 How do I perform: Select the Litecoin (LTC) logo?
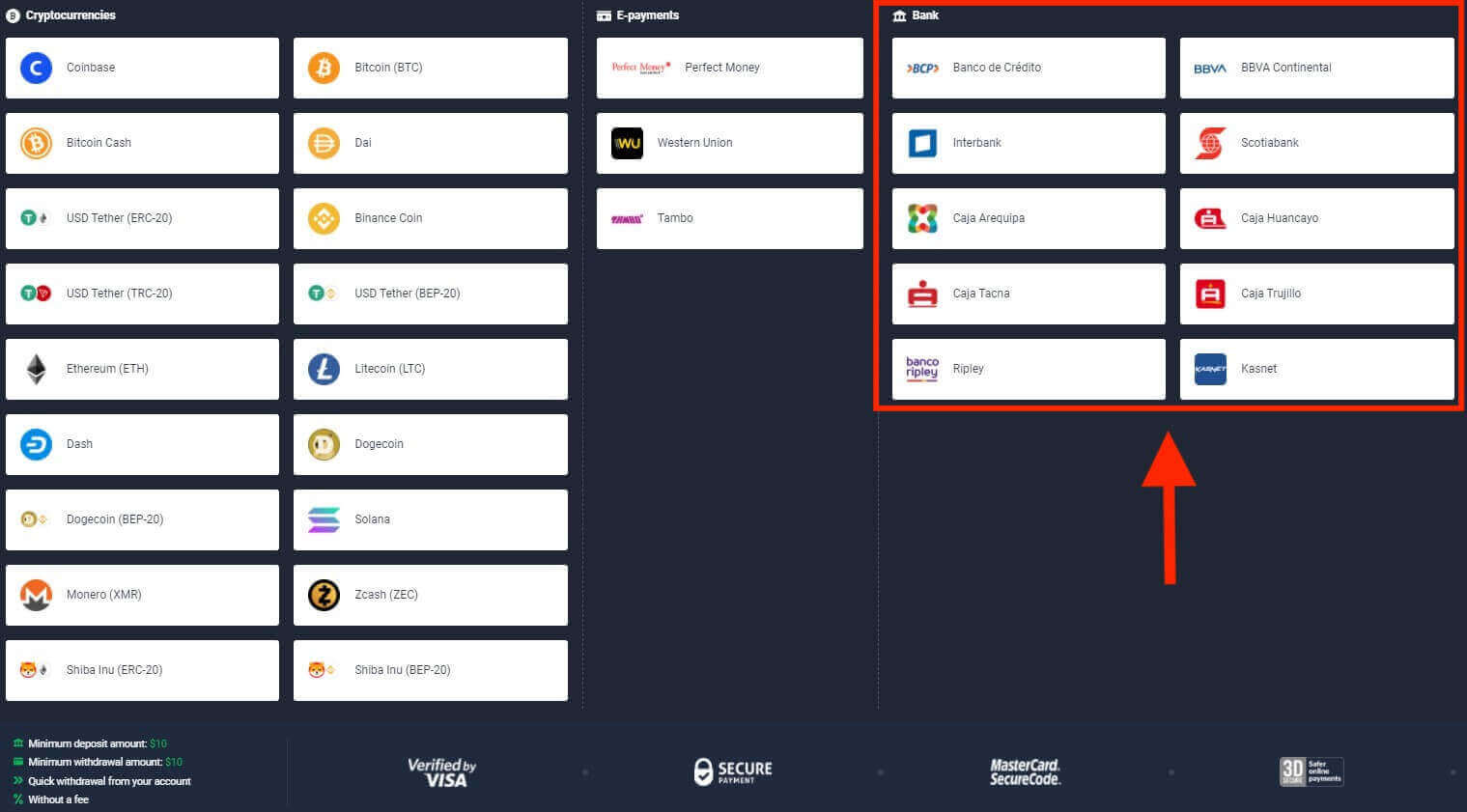[x=324, y=369]
